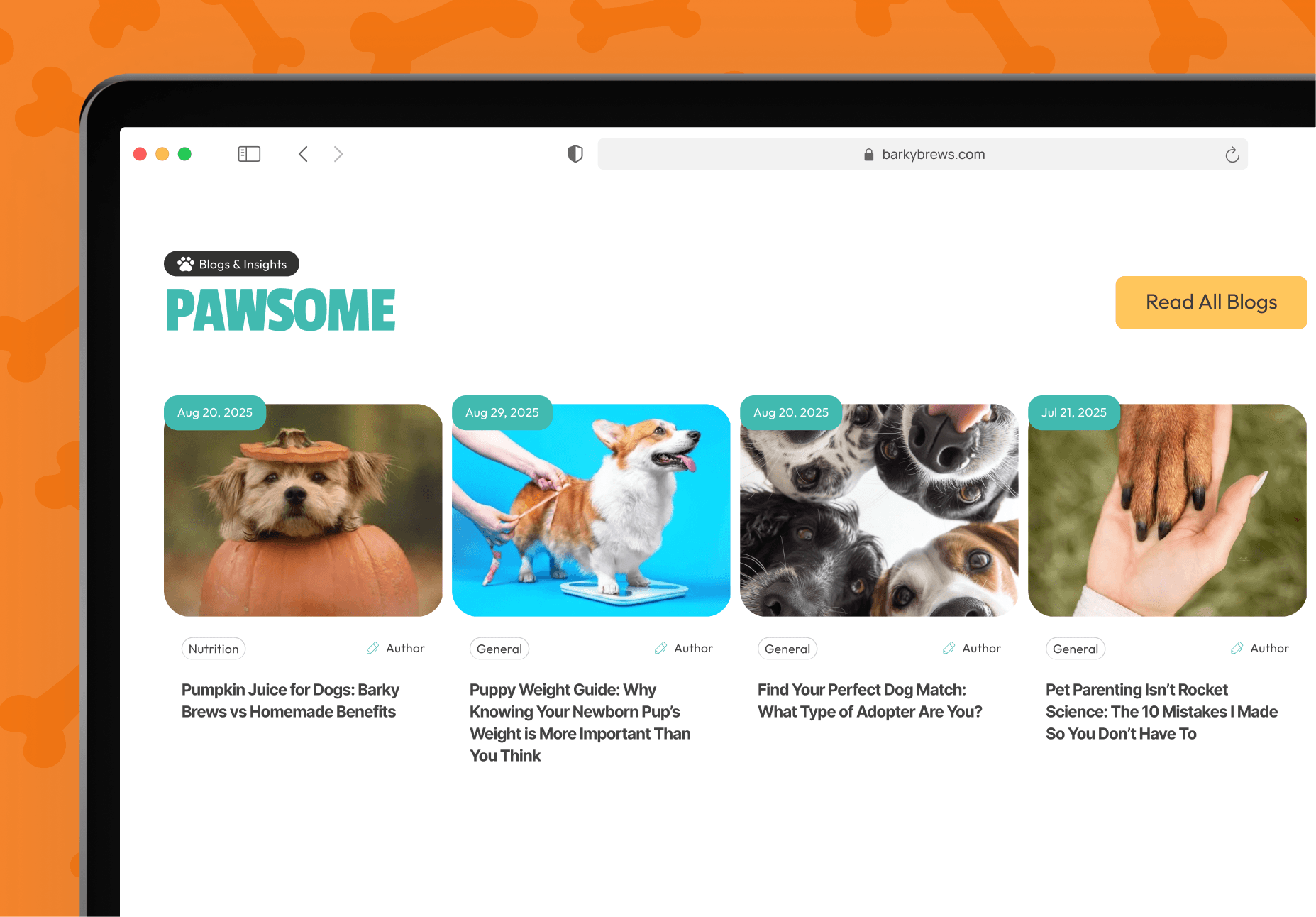Image resolution: width=1316 pixels, height=917 pixels.
Task: Click the Aug 20, 2025 badge on the Dog Match card
Action: point(791,412)
